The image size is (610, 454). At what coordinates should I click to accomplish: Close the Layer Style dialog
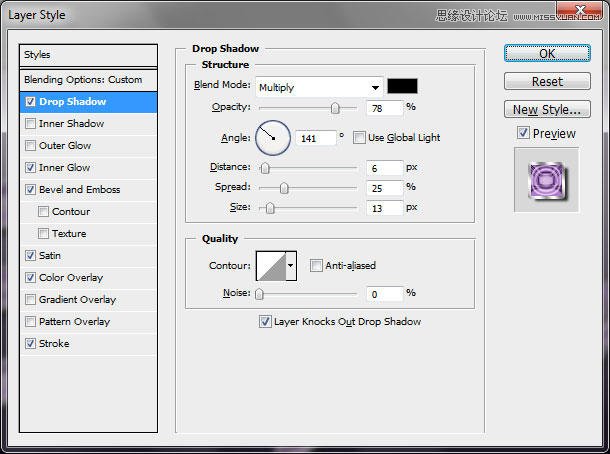580,11
